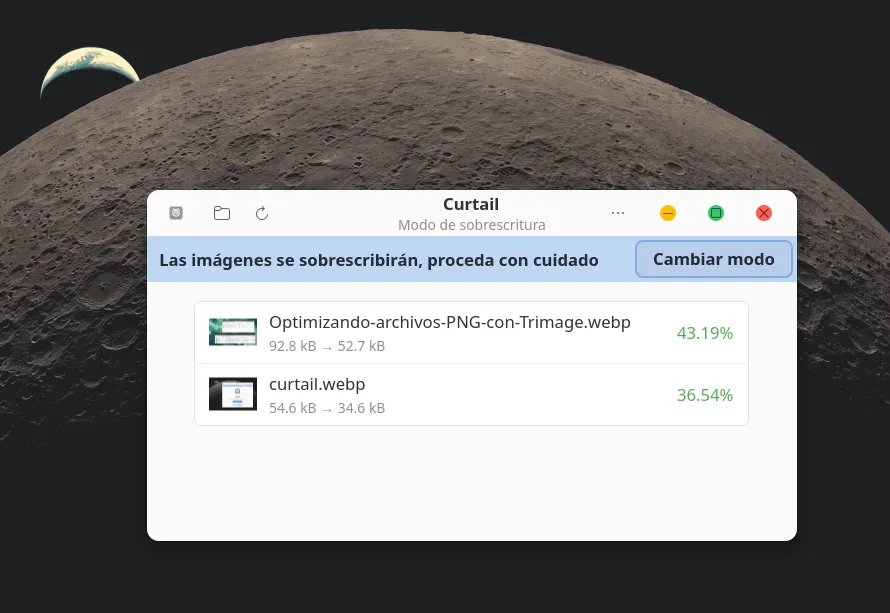Screen dimensions: 890x613
Task: Open the folder browse icon
Action: click(x=222, y=213)
